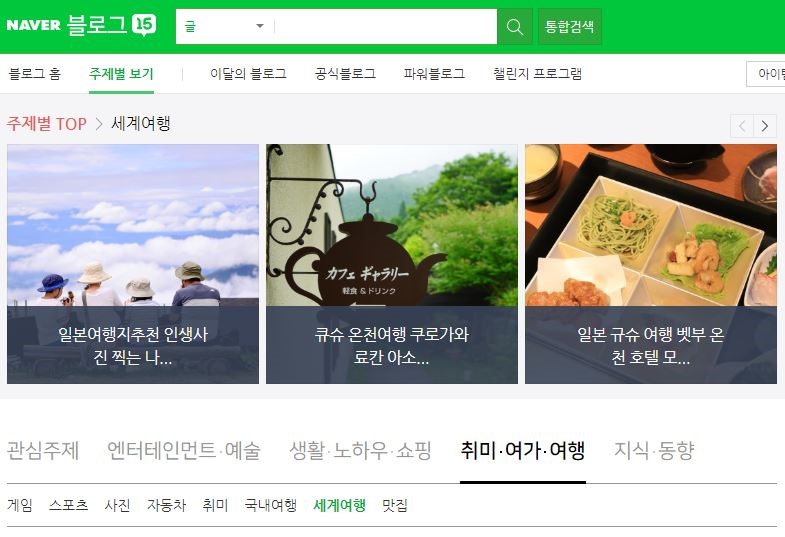Go to previous topic slide arrow

click(x=742, y=126)
